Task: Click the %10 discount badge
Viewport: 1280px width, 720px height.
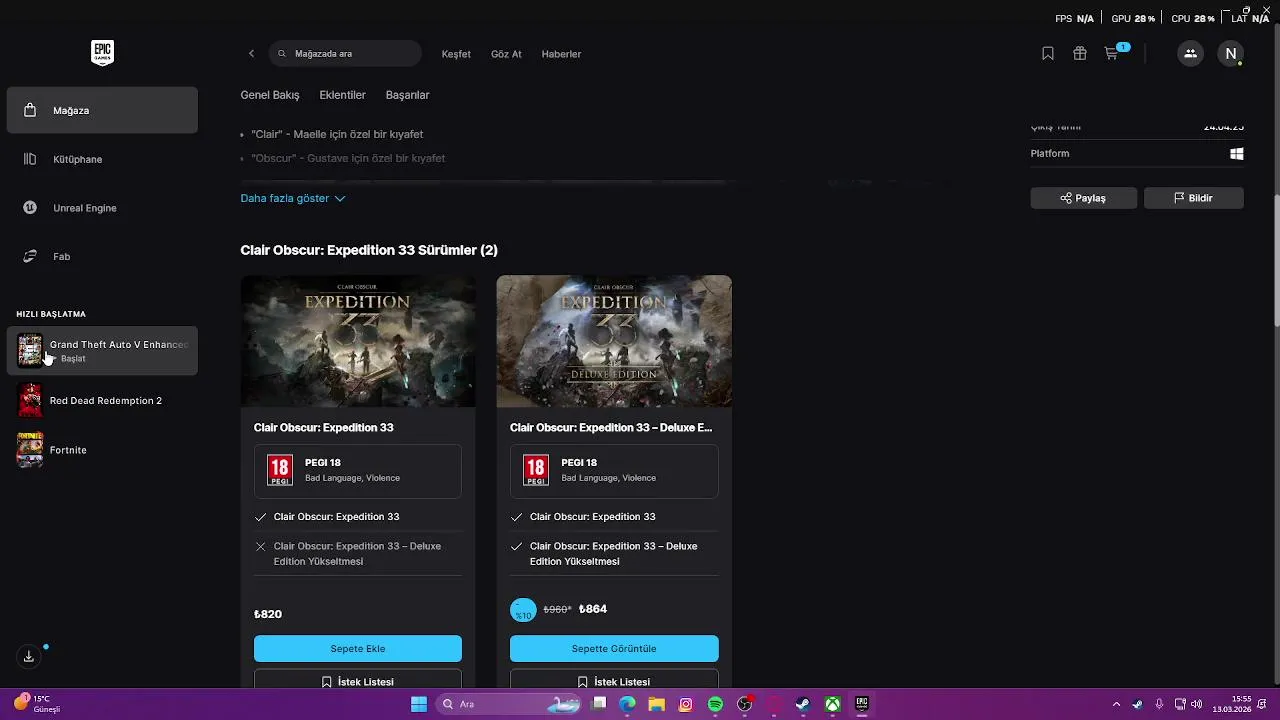Action: [x=523, y=610]
